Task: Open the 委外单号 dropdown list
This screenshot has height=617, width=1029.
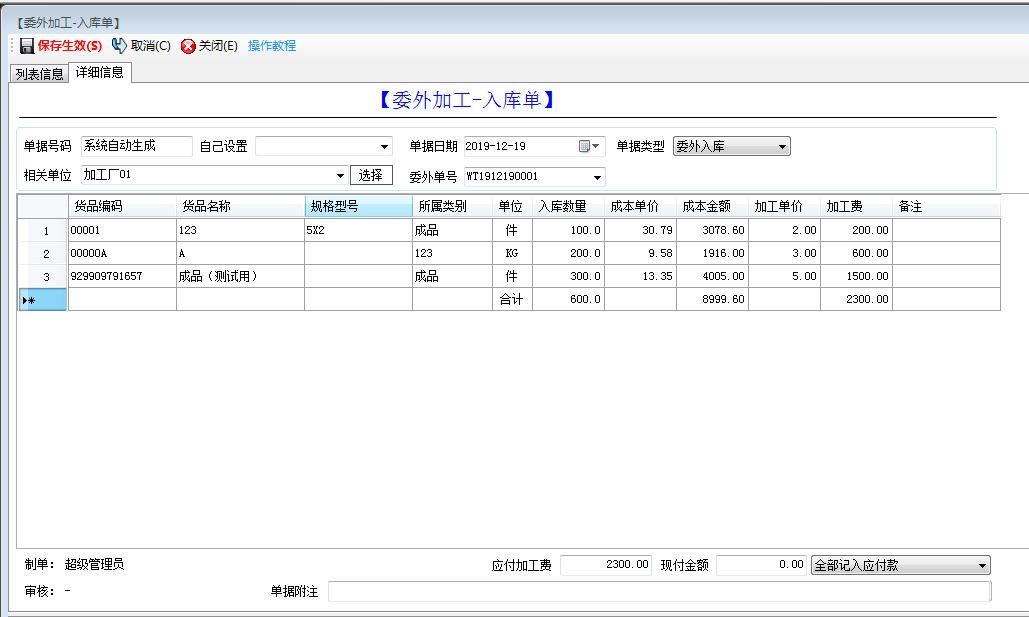Action: pyautogui.click(x=598, y=177)
